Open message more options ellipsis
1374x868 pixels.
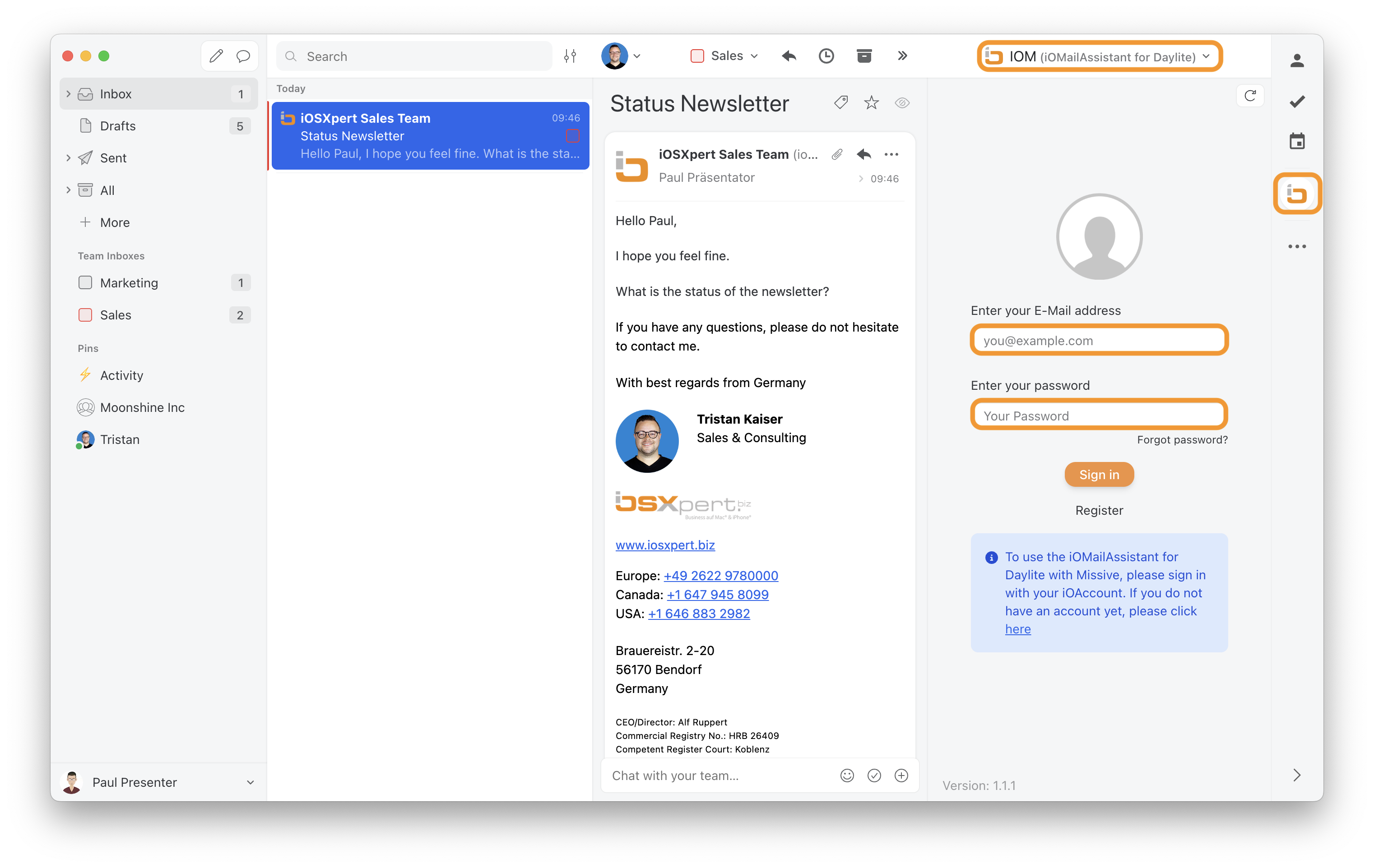891,154
